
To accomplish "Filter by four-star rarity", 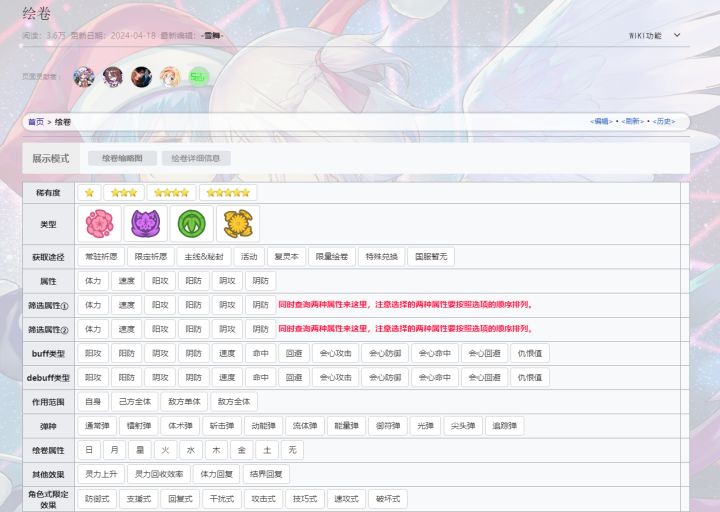I will [x=171, y=193].
